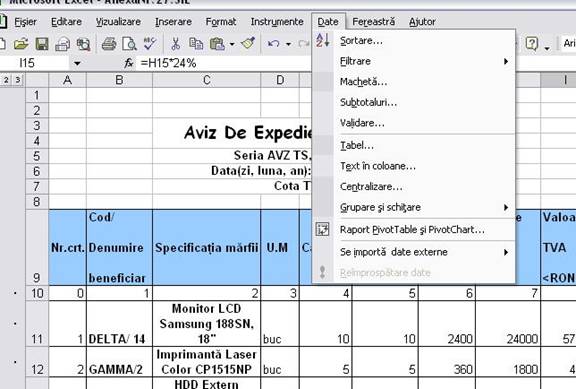The height and width of the screenshot is (389, 576).
Task: Click the cell 'Specificaţia mărfii'
Action: (x=206, y=248)
